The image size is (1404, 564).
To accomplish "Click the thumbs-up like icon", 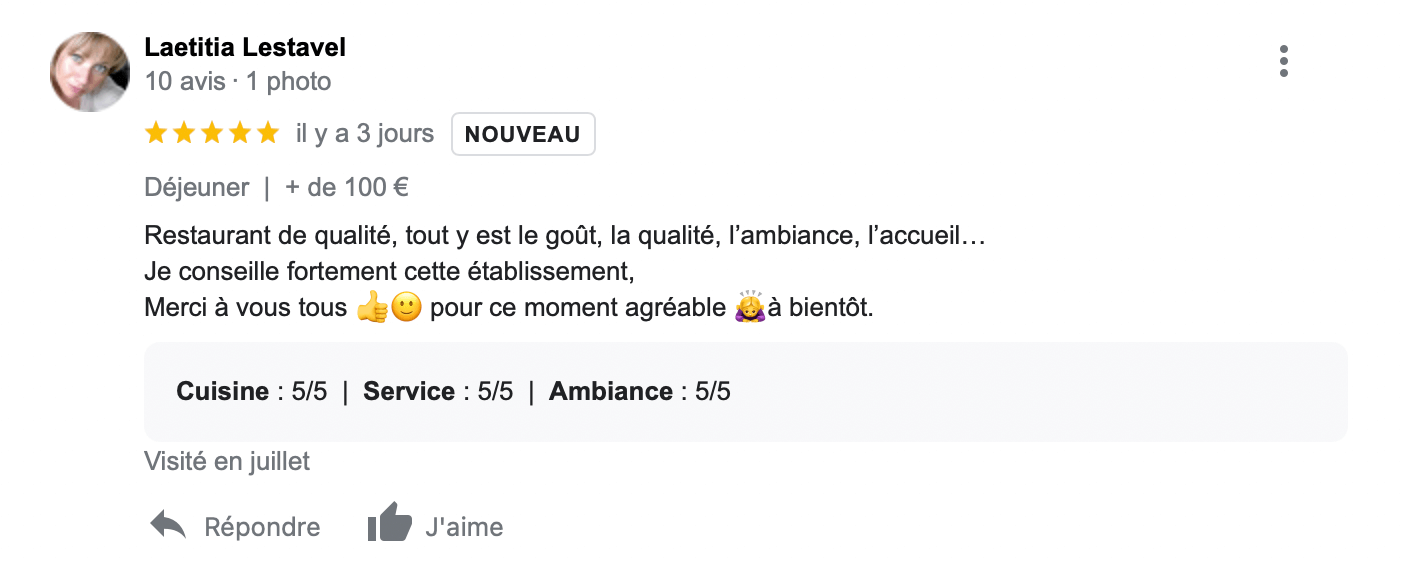I will coord(389,523).
